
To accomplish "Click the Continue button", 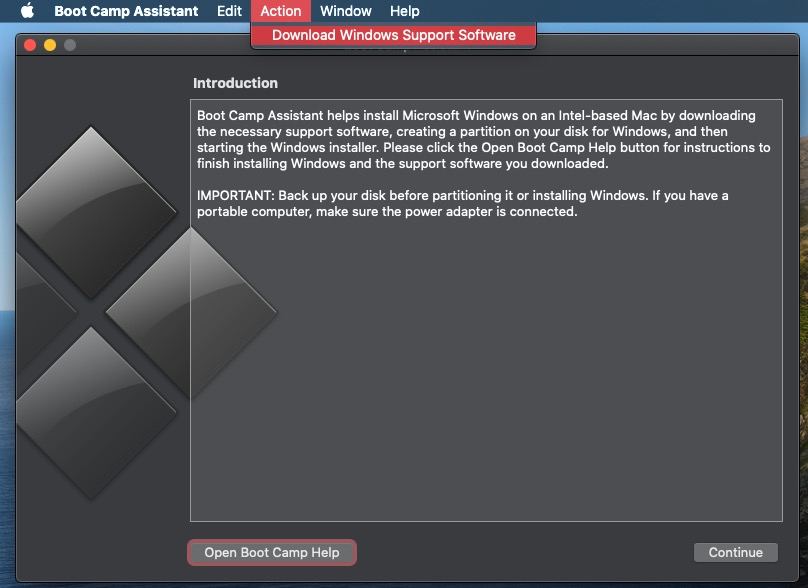I will (735, 552).
